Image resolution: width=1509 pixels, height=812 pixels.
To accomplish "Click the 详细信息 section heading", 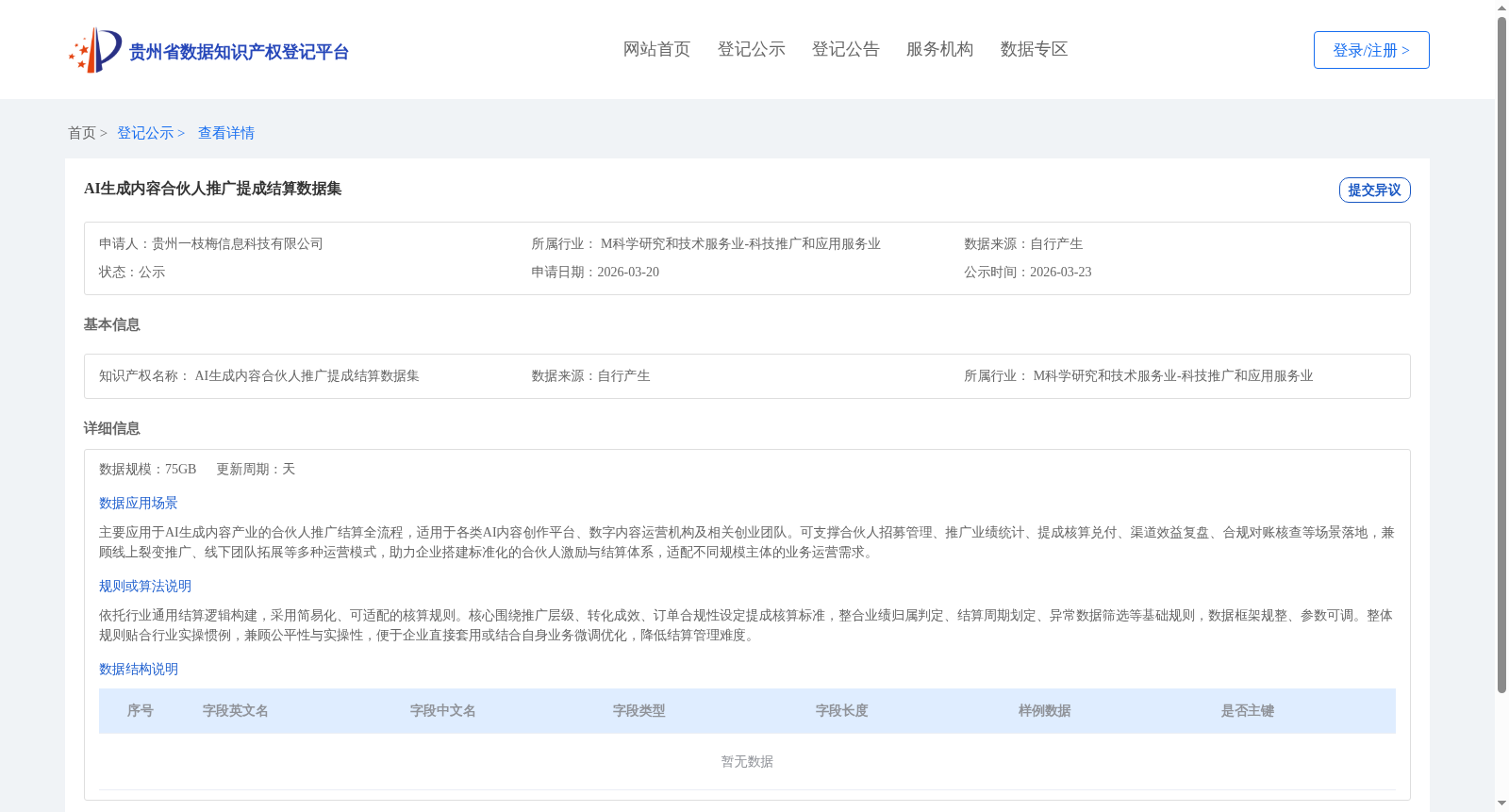I will (111, 428).
